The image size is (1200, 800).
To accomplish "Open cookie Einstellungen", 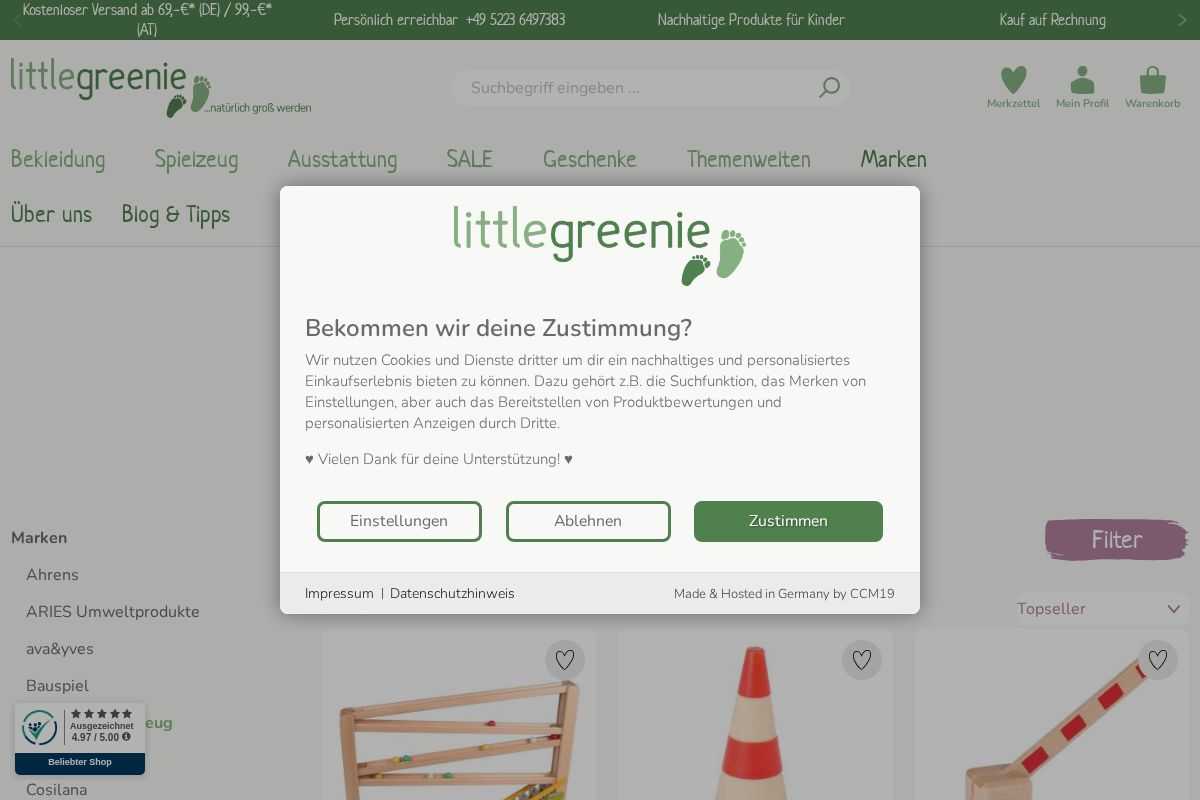I will (x=399, y=521).
